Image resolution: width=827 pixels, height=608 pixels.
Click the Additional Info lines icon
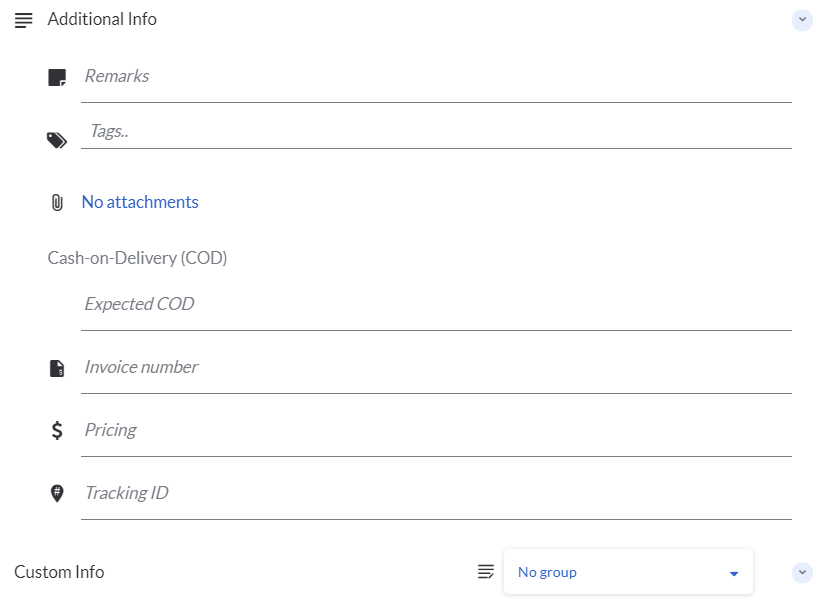point(24,20)
